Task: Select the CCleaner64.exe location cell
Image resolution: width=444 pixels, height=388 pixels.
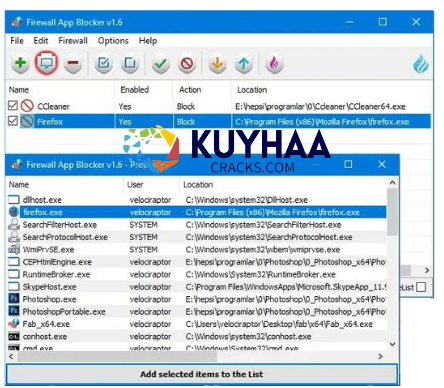Action: click(320, 106)
